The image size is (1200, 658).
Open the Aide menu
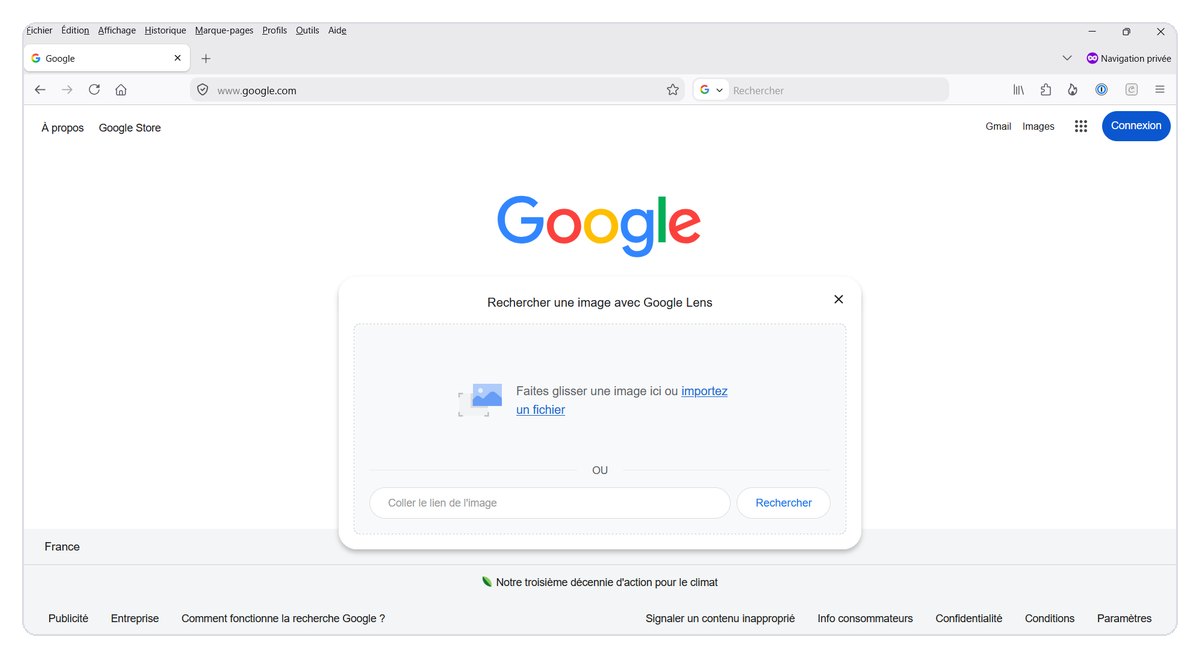[337, 30]
